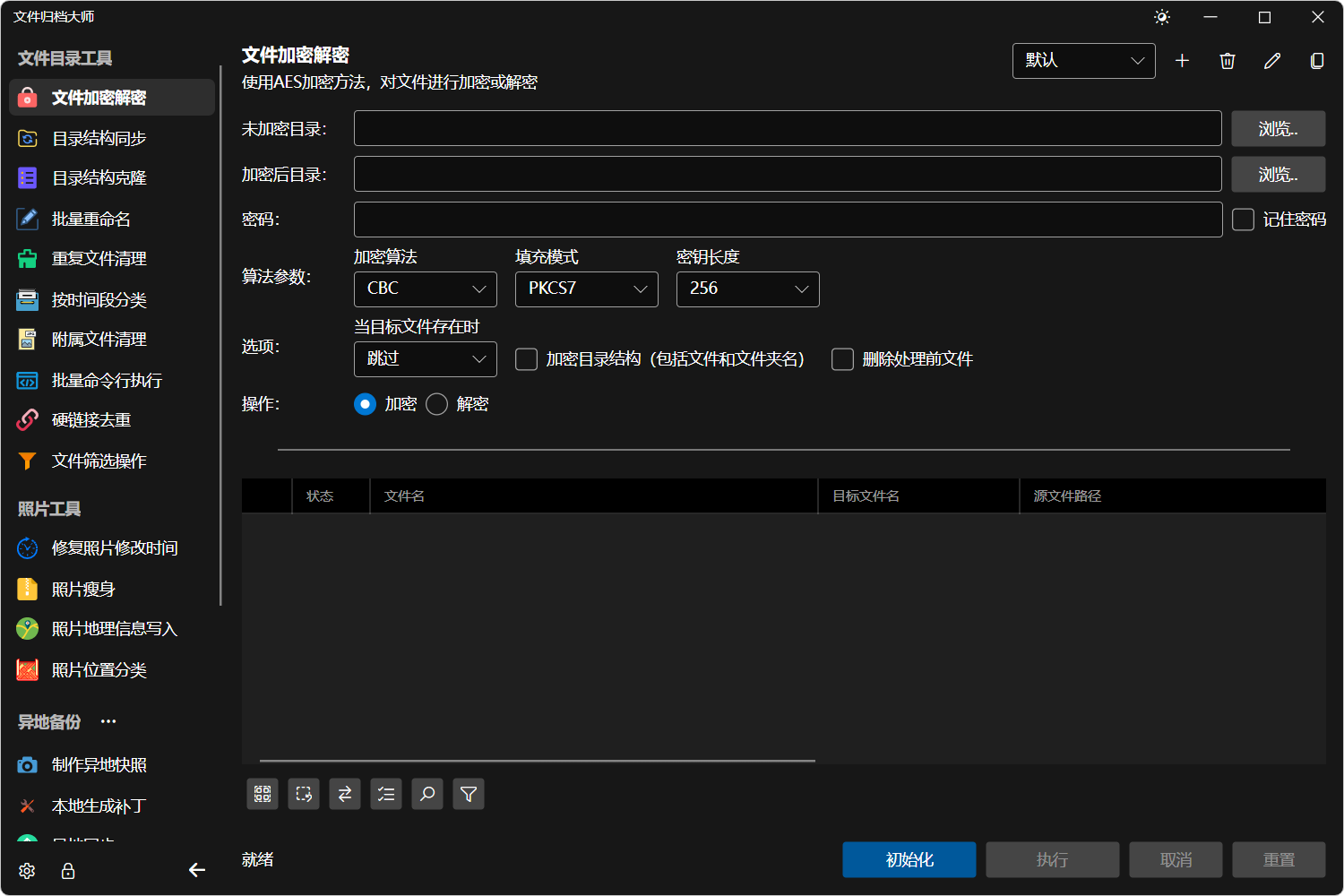Screen dimensions: 1344x896
Task: Open the 加密算法 CBC dropdown
Action: [426, 289]
